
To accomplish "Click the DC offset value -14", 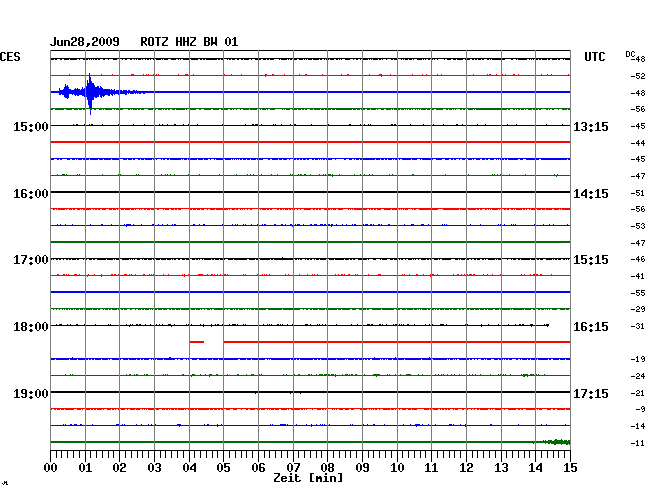I will [638, 426].
